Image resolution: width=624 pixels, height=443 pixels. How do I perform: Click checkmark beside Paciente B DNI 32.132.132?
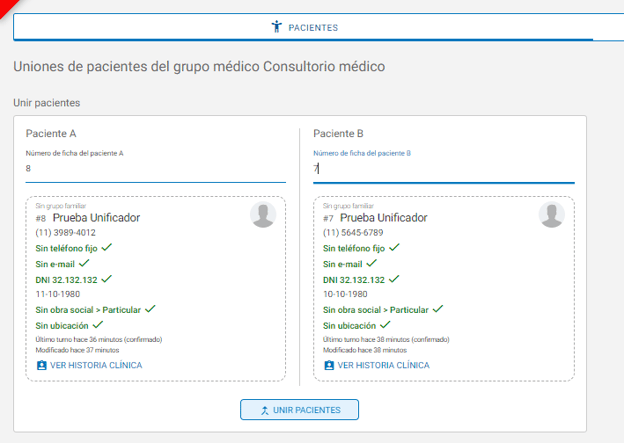(395, 279)
